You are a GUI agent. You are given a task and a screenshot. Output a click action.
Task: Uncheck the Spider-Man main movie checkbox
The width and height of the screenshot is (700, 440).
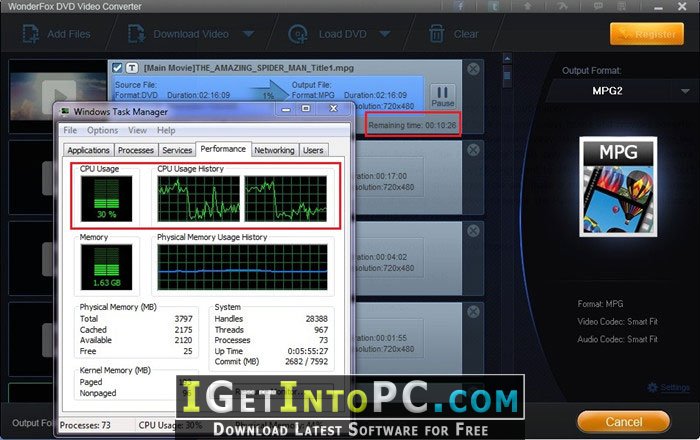(x=117, y=68)
